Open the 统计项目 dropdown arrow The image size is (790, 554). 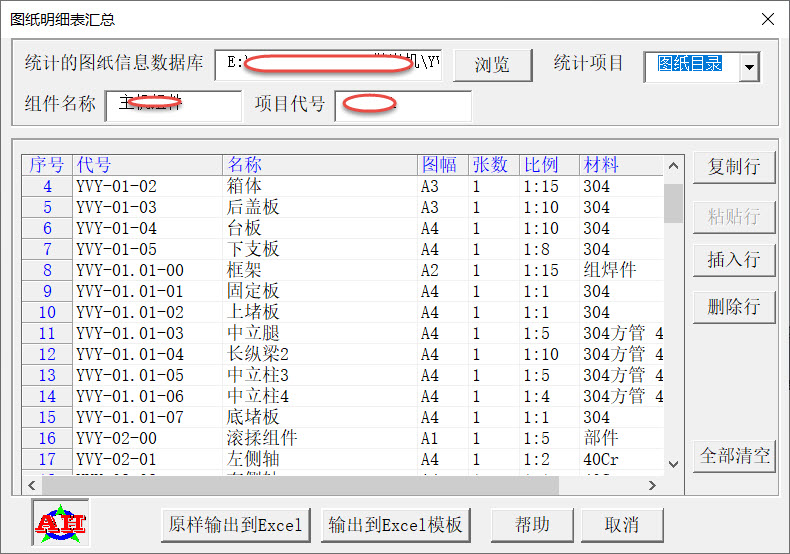tap(749, 66)
